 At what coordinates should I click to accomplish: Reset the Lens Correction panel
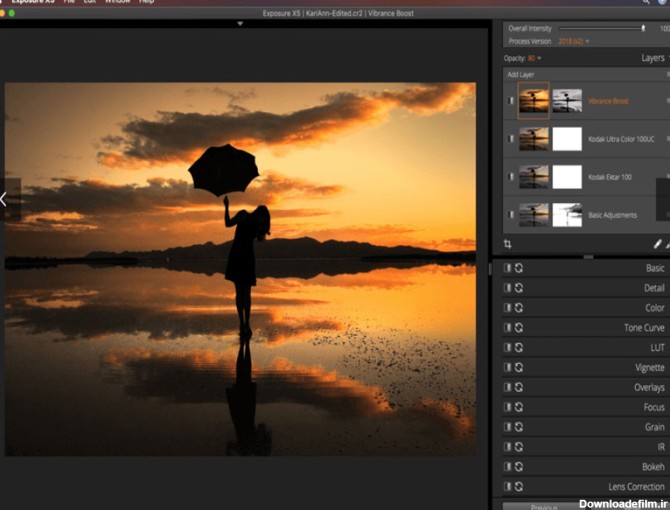tap(519, 487)
